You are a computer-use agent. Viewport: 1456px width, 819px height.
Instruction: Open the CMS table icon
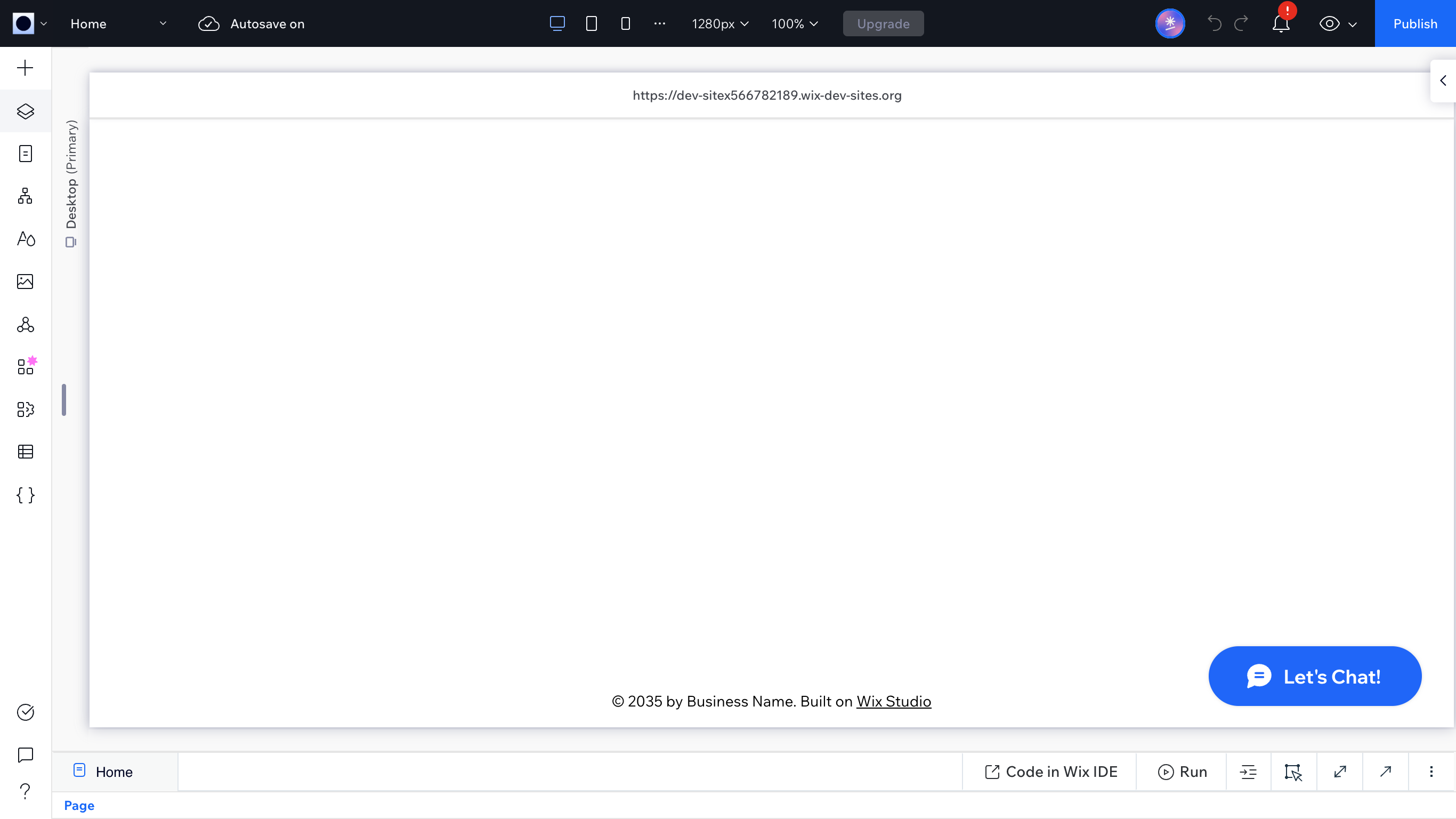[25, 452]
